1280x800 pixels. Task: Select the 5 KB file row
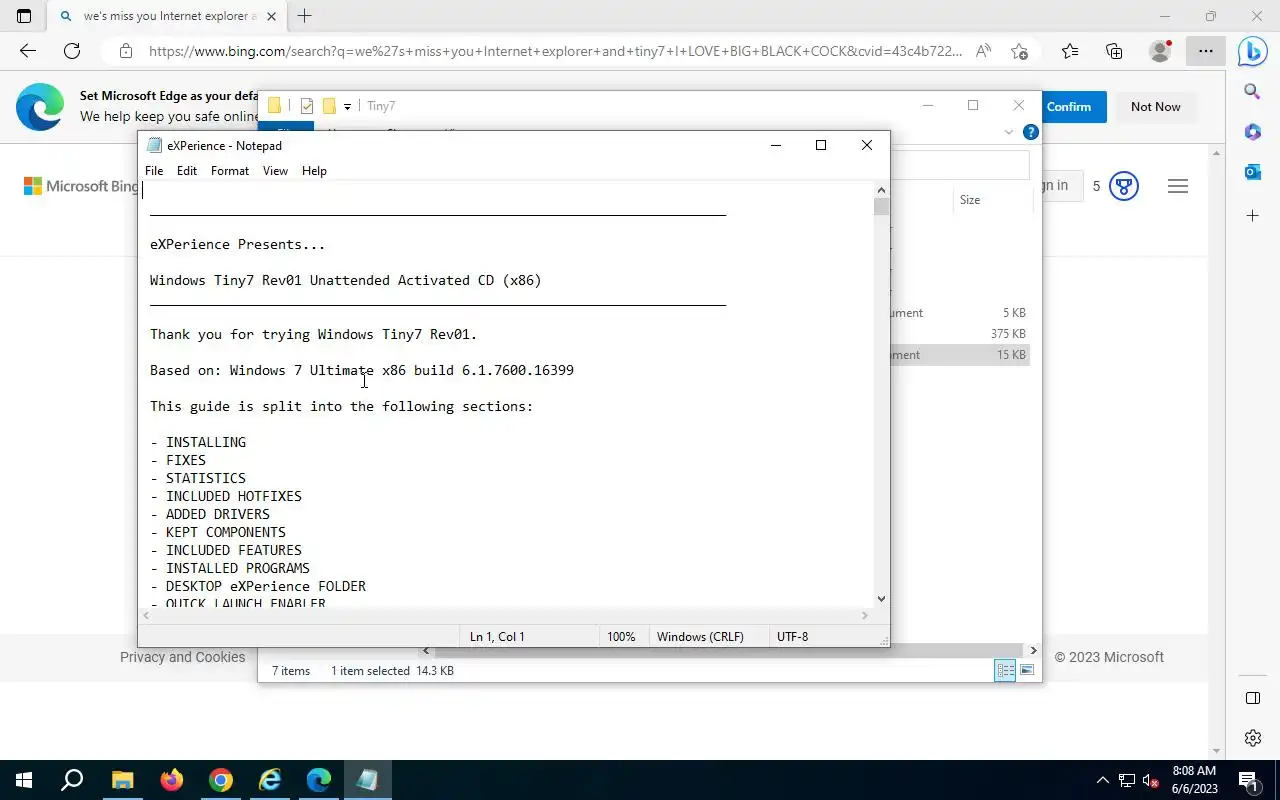click(959, 313)
